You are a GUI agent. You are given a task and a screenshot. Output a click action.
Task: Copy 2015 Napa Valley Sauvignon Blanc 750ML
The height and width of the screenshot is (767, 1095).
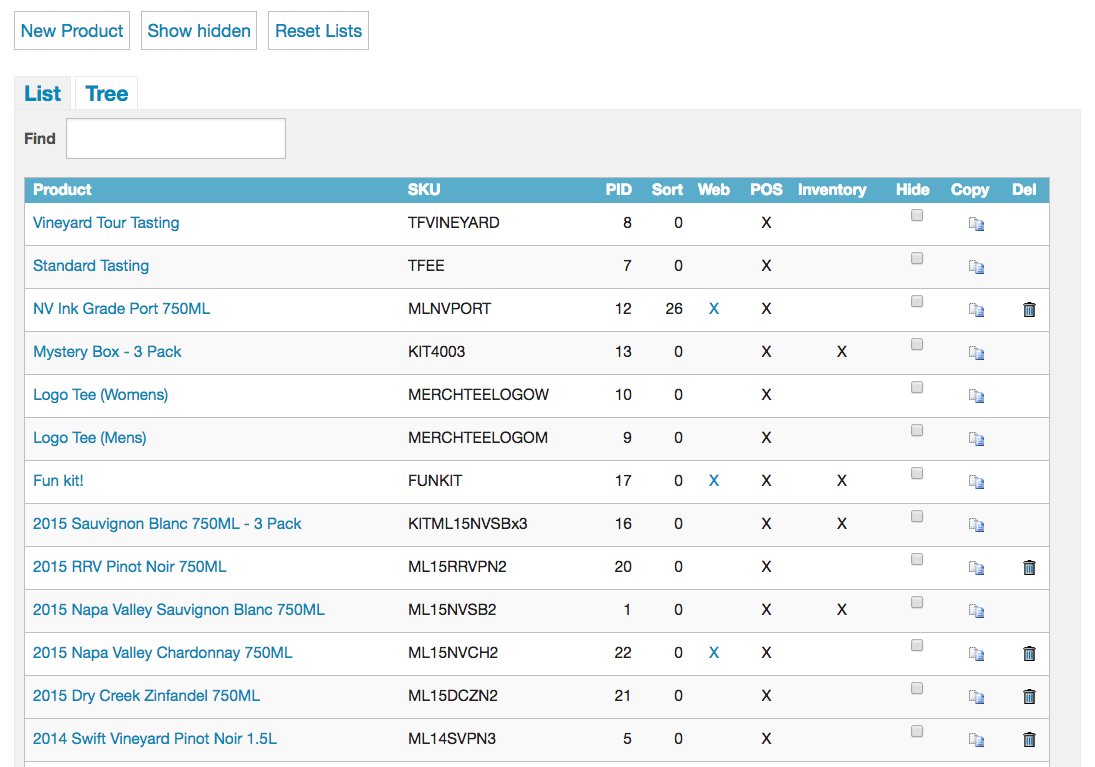(x=976, y=611)
